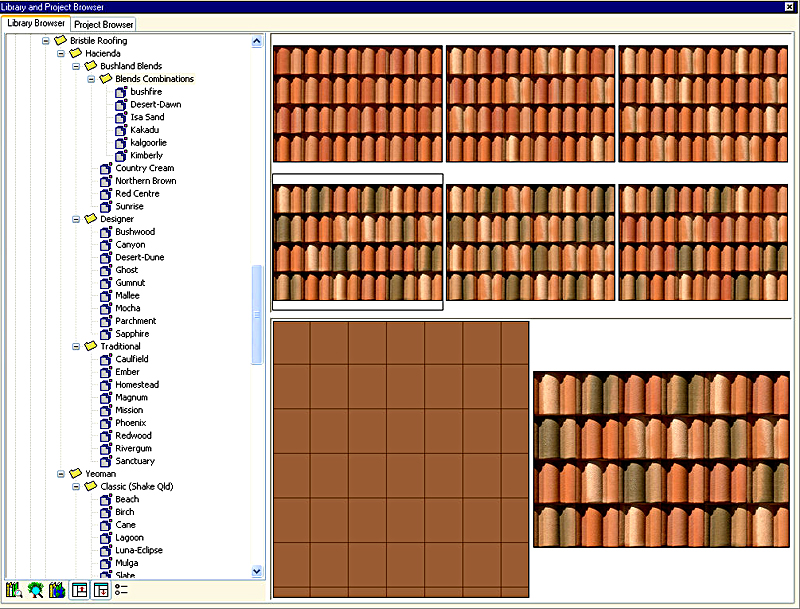Switch to the Library Browser tab
This screenshot has height=609, width=800.
coord(36,23)
